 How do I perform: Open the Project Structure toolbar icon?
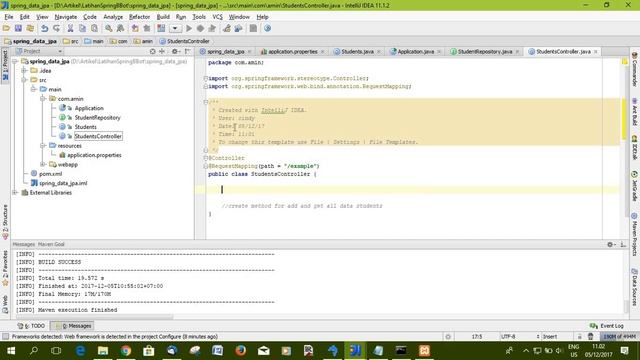point(238,28)
